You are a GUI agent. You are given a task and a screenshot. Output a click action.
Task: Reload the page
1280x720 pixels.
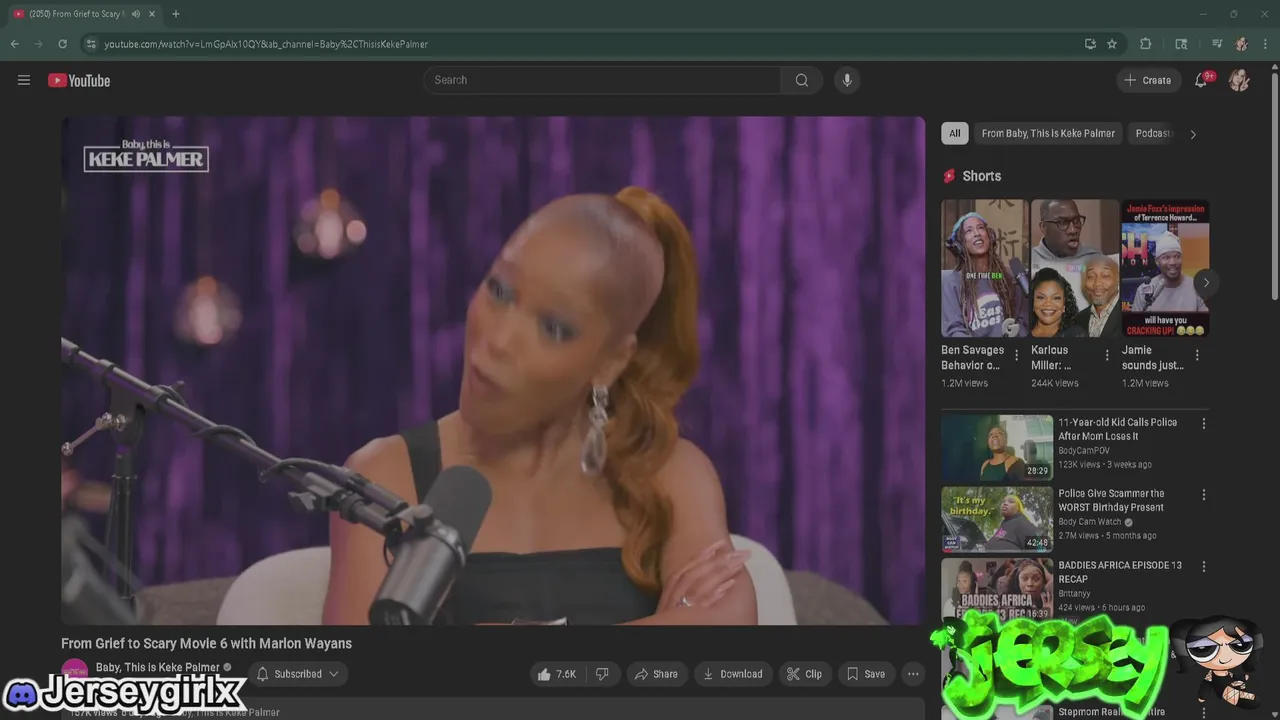[x=62, y=44]
